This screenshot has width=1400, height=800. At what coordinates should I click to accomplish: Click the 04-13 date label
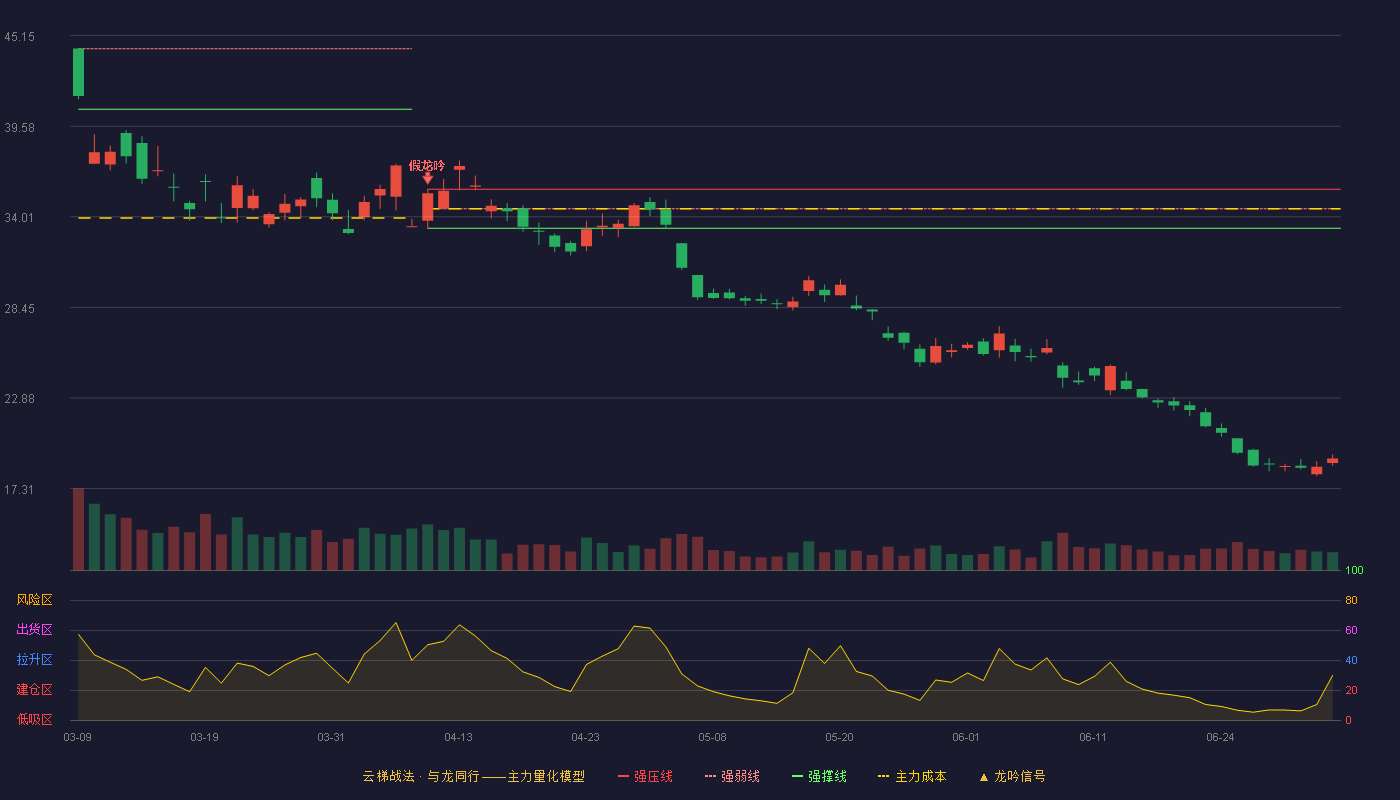pos(458,737)
